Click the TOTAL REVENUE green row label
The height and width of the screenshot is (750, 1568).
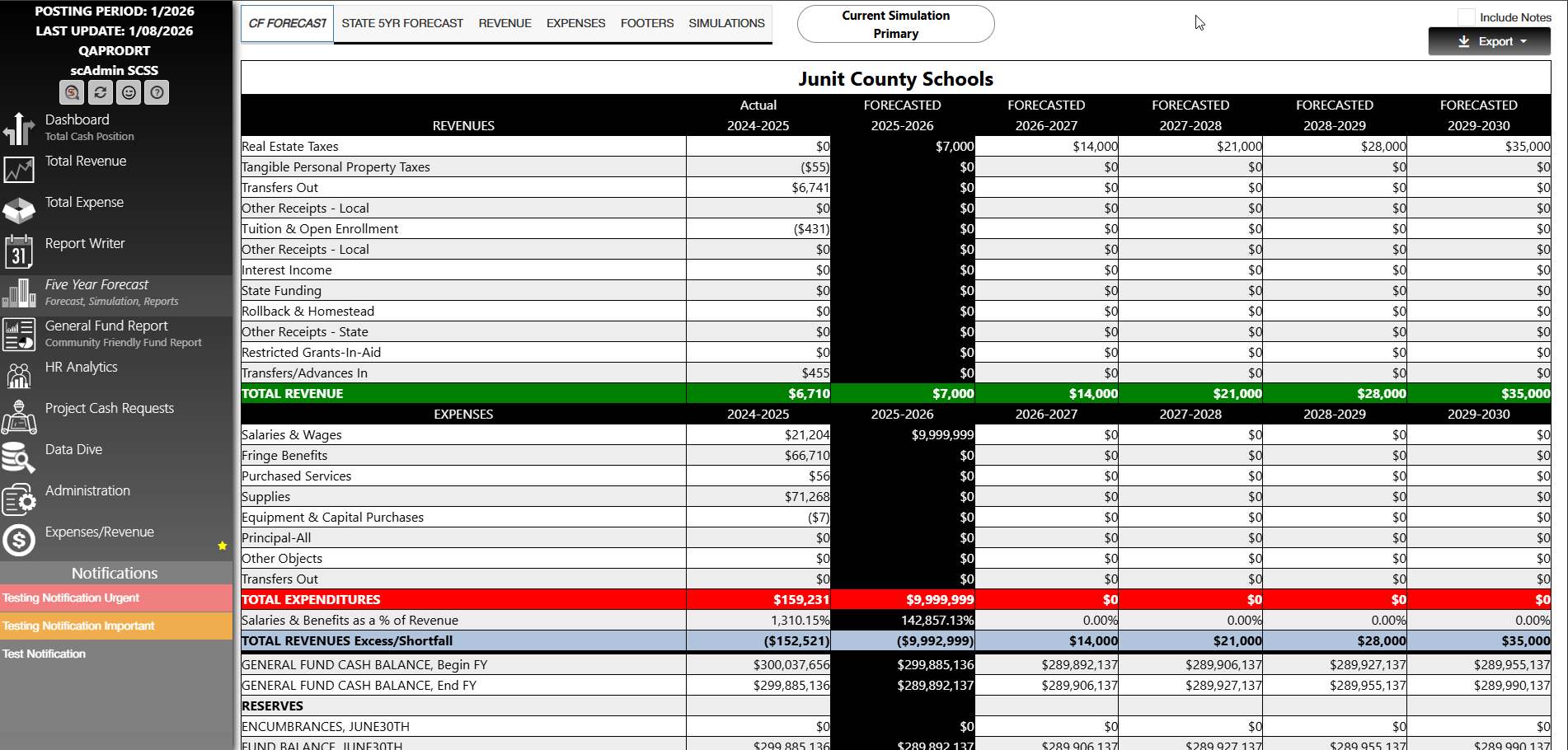(x=292, y=394)
